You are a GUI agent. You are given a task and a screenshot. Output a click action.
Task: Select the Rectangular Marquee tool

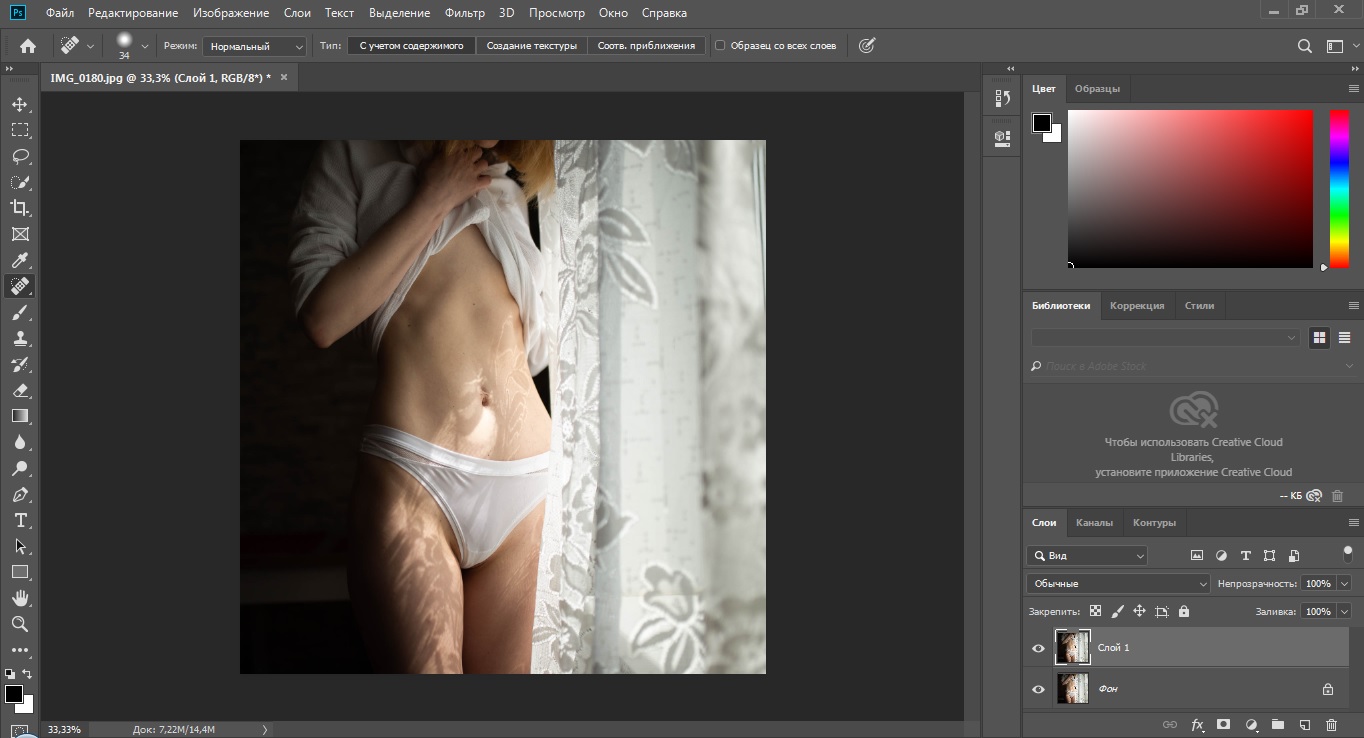(20, 130)
